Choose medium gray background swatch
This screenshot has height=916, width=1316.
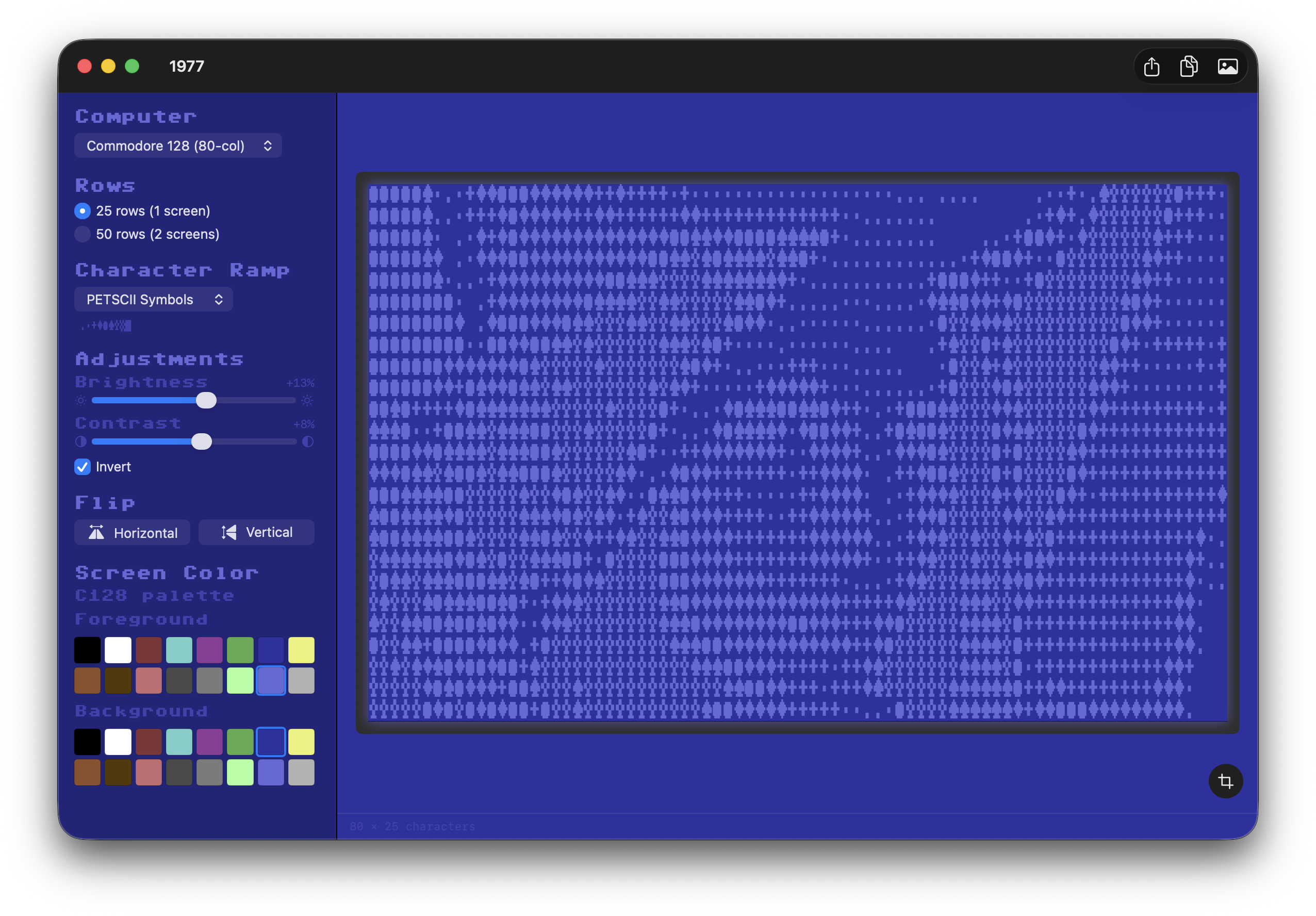pos(210,772)
